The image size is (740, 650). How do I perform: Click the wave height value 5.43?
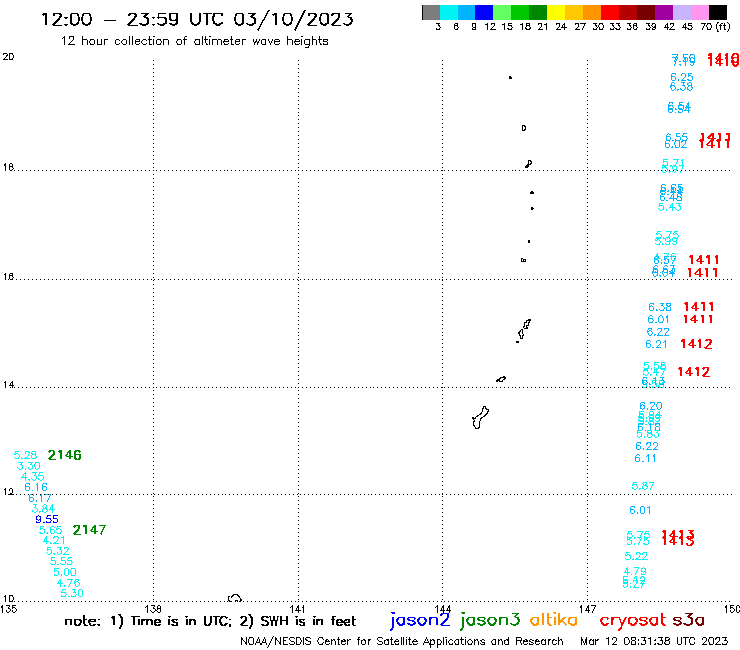click(670, 207)
